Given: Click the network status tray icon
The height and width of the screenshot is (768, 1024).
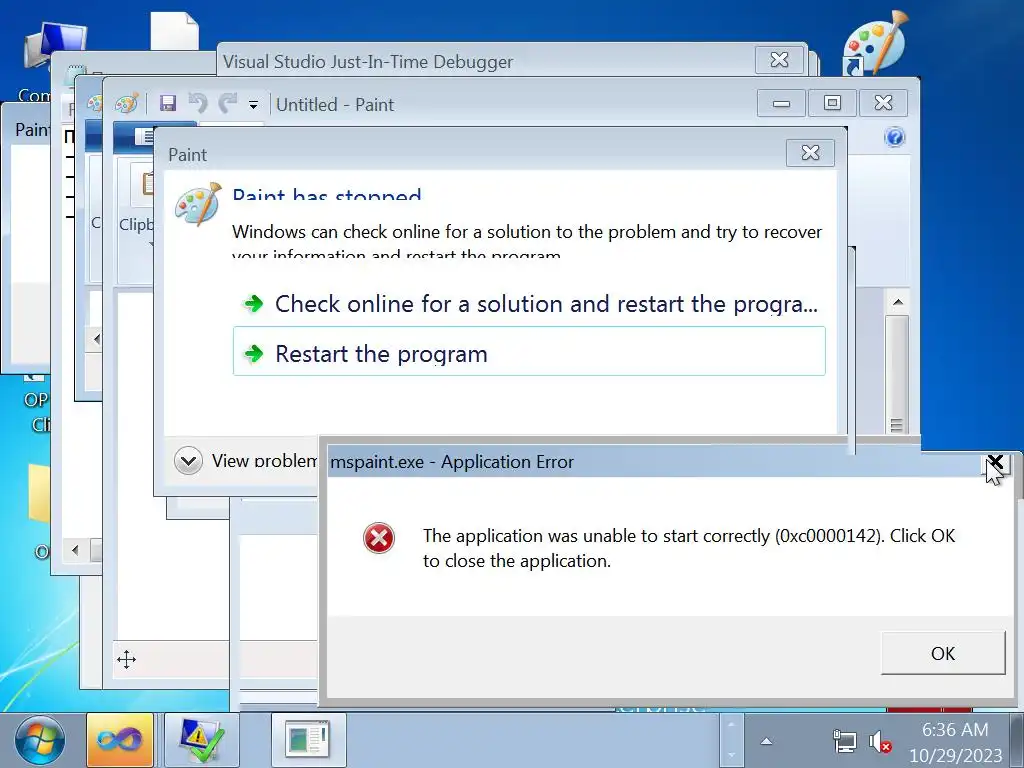Looking at the screenshot, I should coord(844,741).
